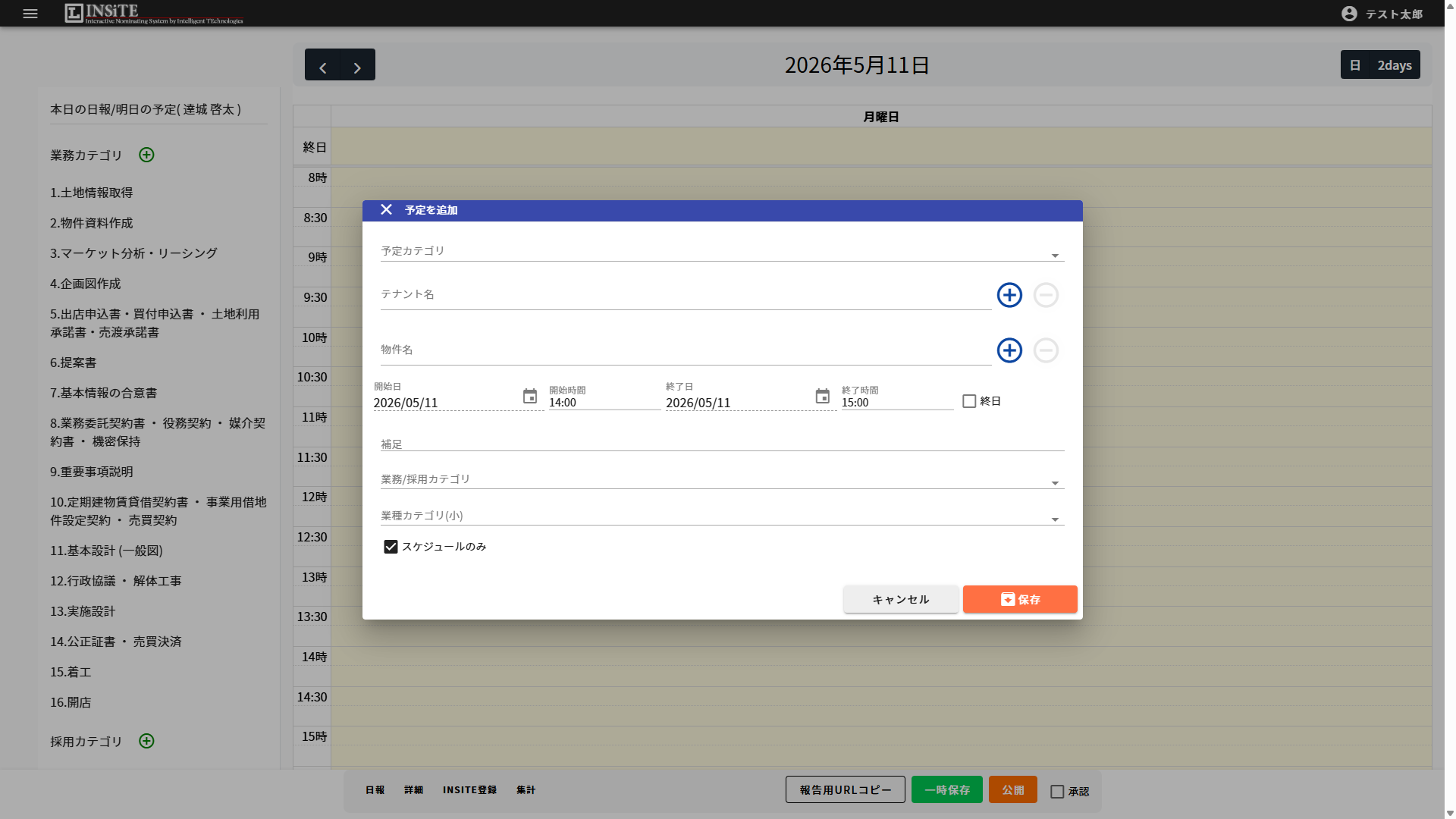The height and width of the screenshot is (819, 1456).
Task: Select 5.出店申込書・買付申込書 category
Action: 155,323
